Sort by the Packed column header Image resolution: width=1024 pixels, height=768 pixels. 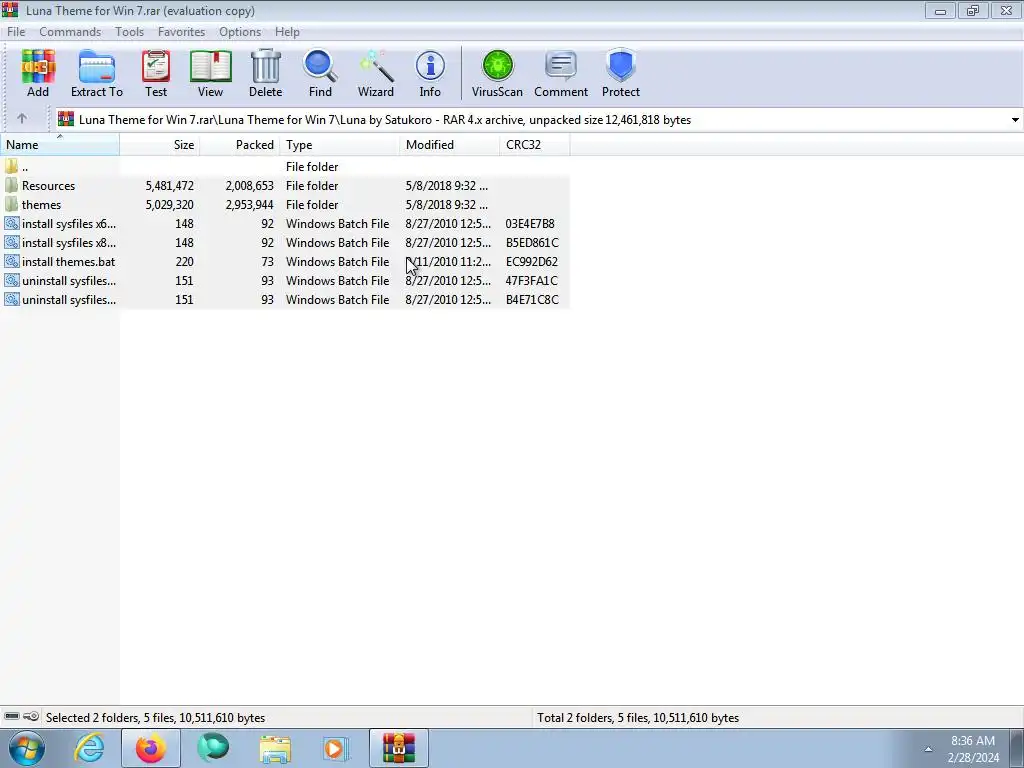click(x=240, y=144)
